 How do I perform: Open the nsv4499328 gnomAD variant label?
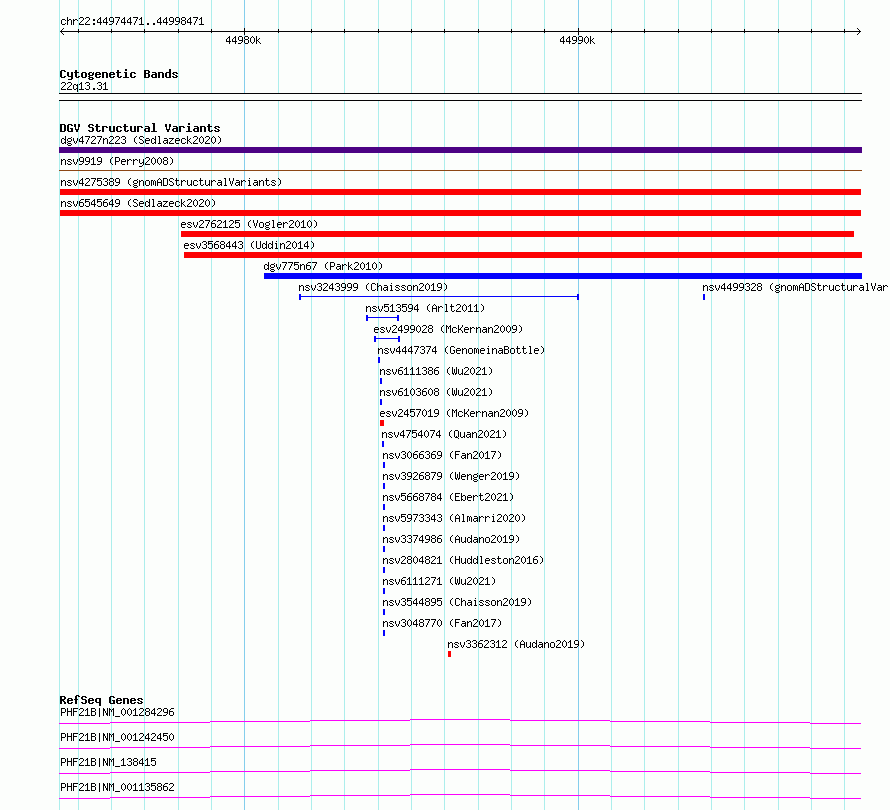795,287
